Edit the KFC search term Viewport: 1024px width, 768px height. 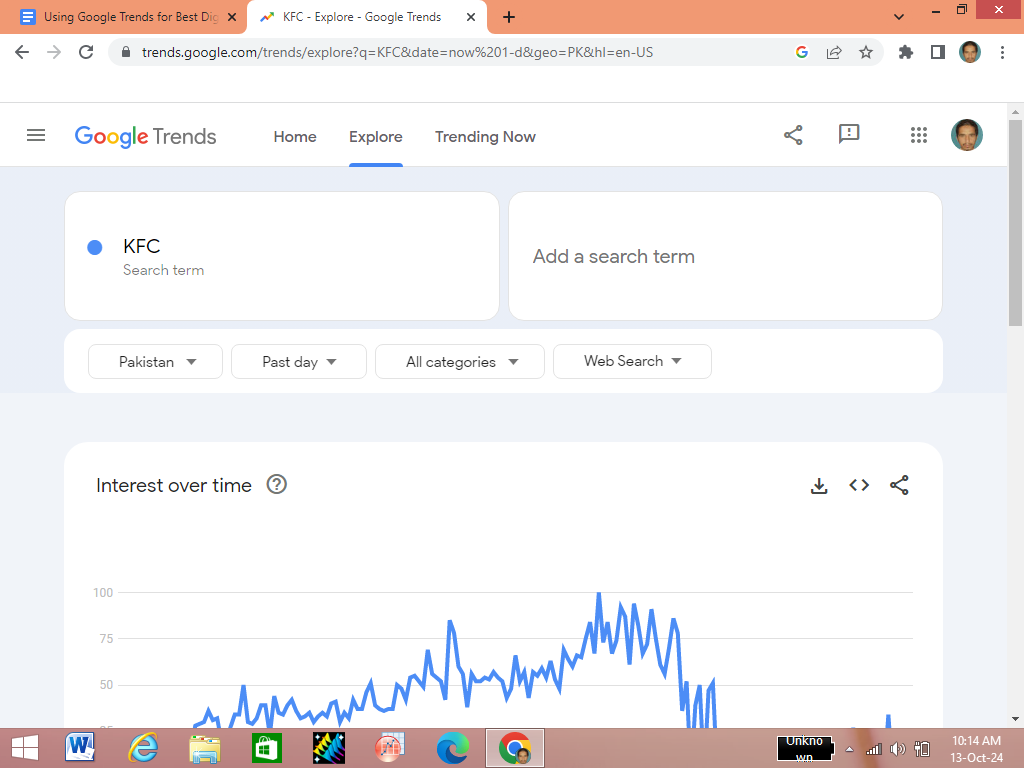pos(142,246)
